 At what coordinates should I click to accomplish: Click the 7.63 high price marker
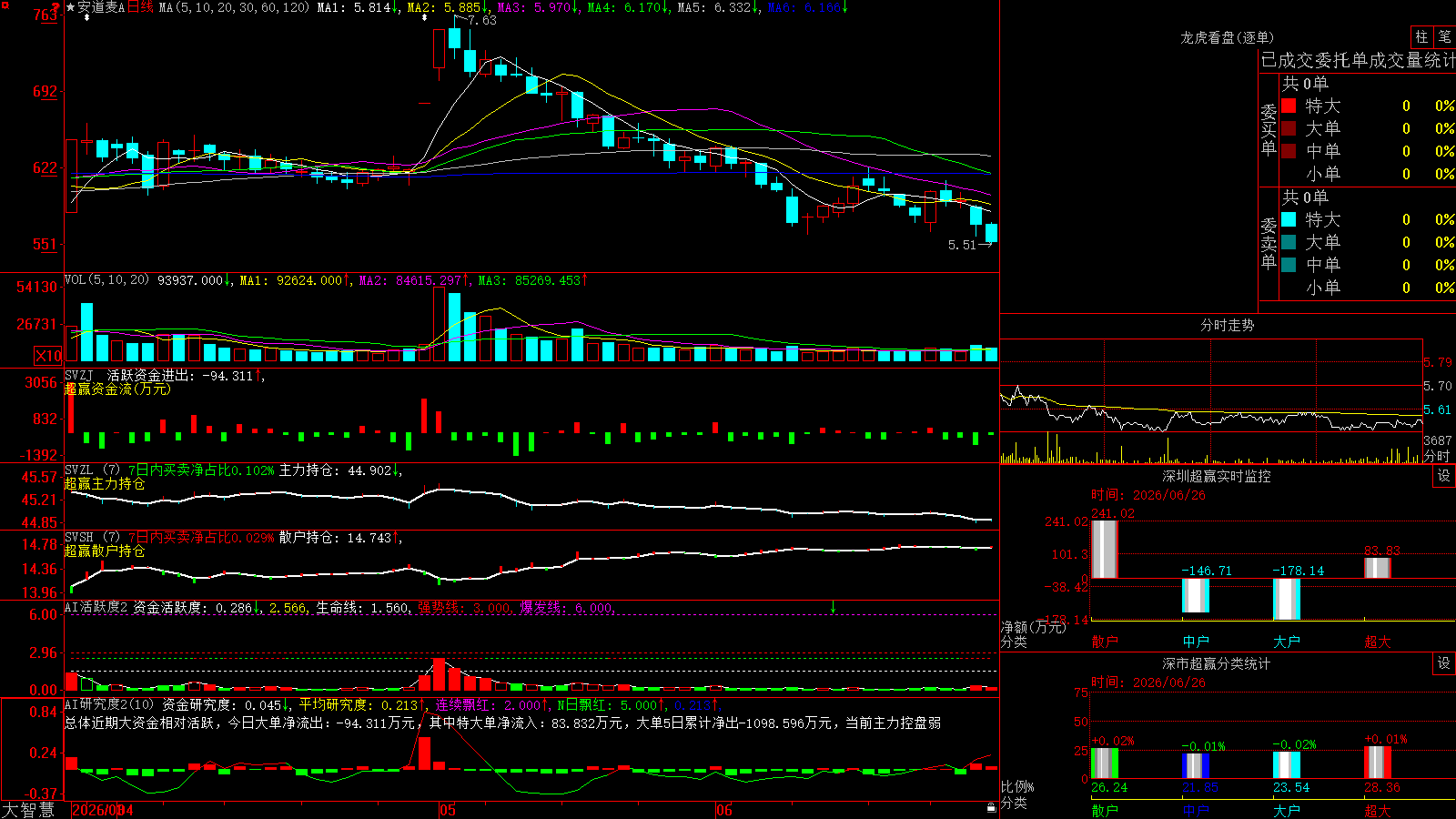tap(481, 20)
